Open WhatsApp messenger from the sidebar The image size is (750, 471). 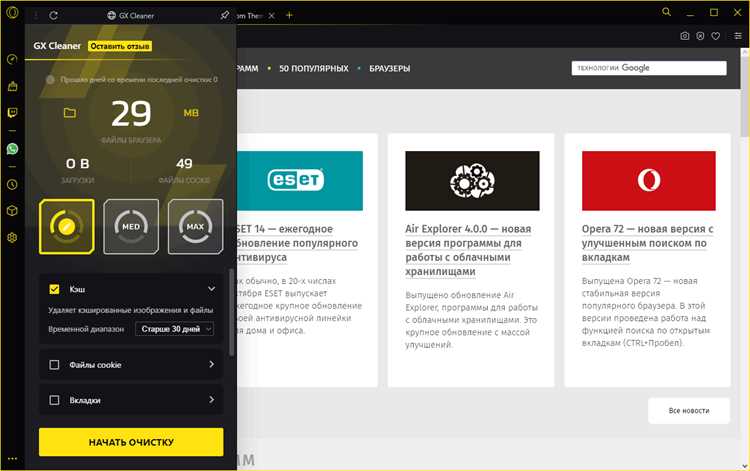pyautogui.click(x=12, y=149)
